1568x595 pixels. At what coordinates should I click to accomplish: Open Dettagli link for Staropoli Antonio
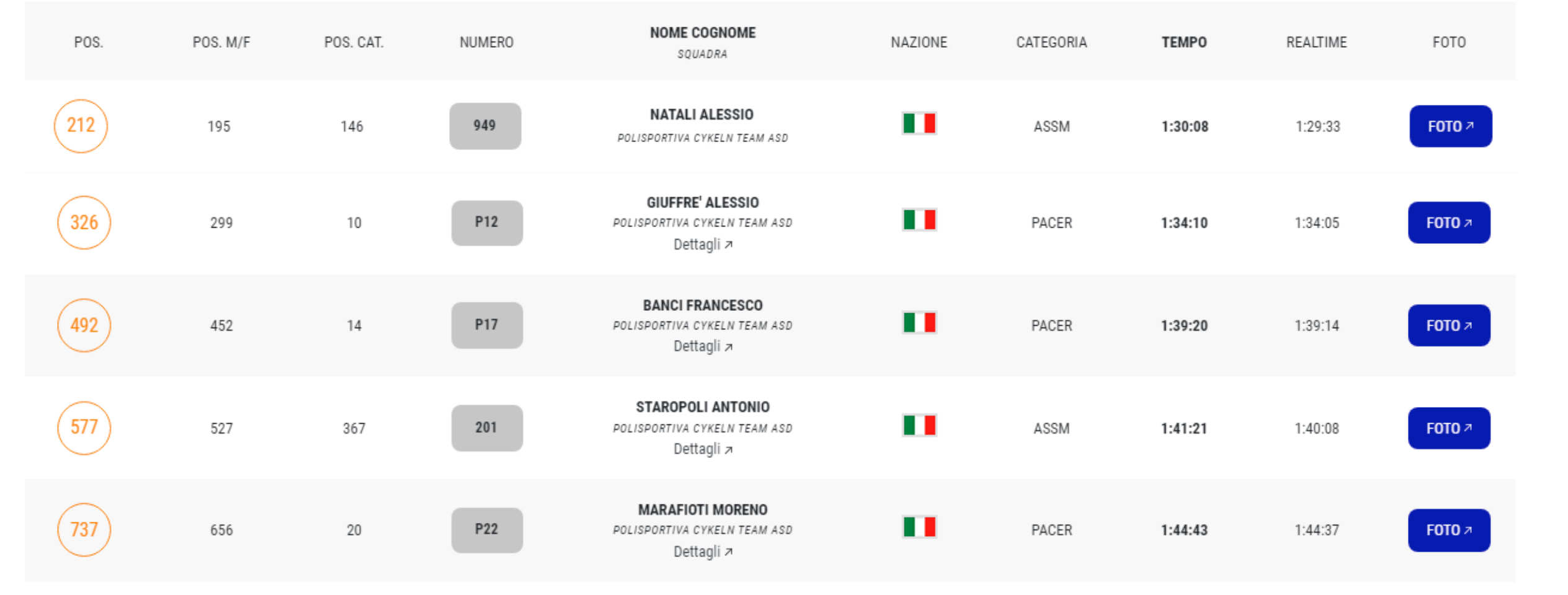coord(703,449)
